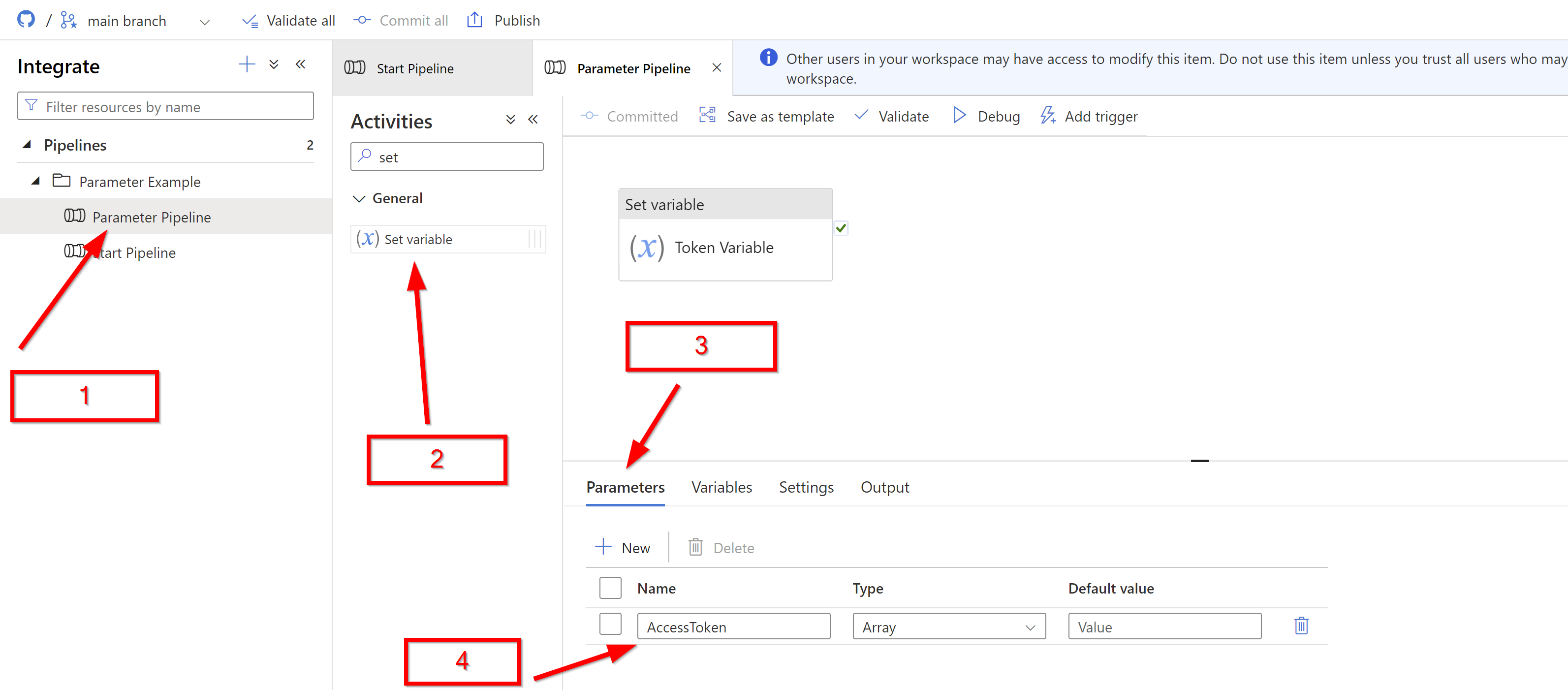
Task: Open the Start Pipeline tab
Action: pos(414,69)
